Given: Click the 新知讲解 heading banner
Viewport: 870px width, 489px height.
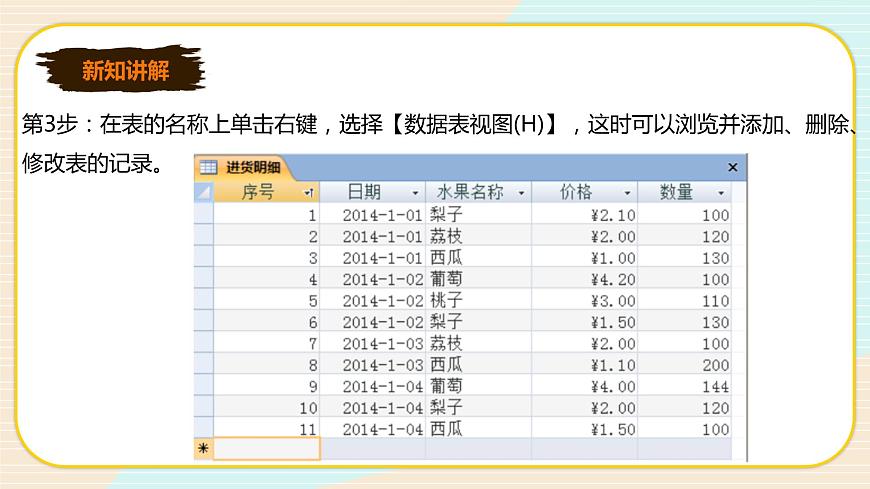Looking at the screenshot, I should click(121, 69).
